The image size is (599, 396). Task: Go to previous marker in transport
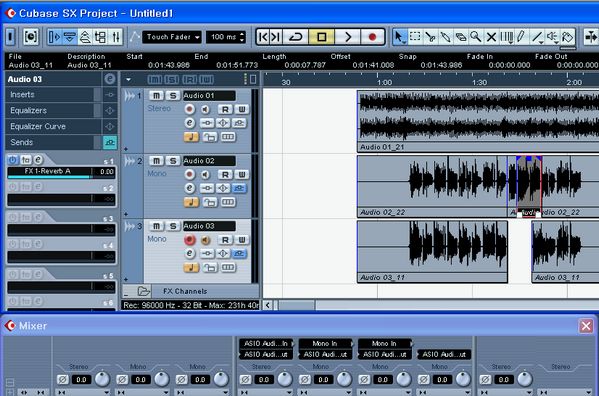click(263, 37)
